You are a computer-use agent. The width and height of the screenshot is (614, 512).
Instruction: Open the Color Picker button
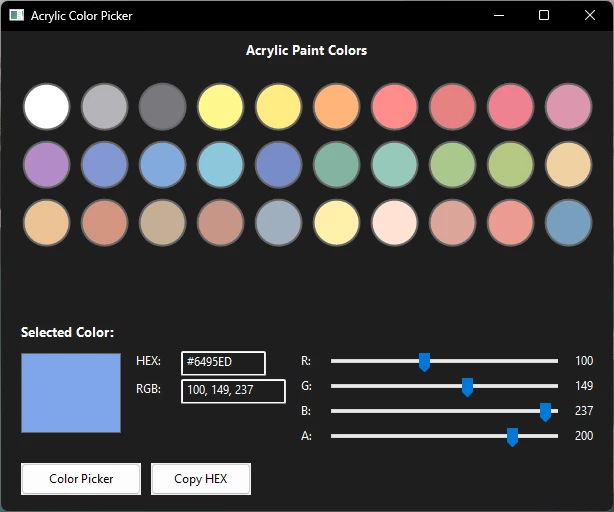click(x=81, y=479)
